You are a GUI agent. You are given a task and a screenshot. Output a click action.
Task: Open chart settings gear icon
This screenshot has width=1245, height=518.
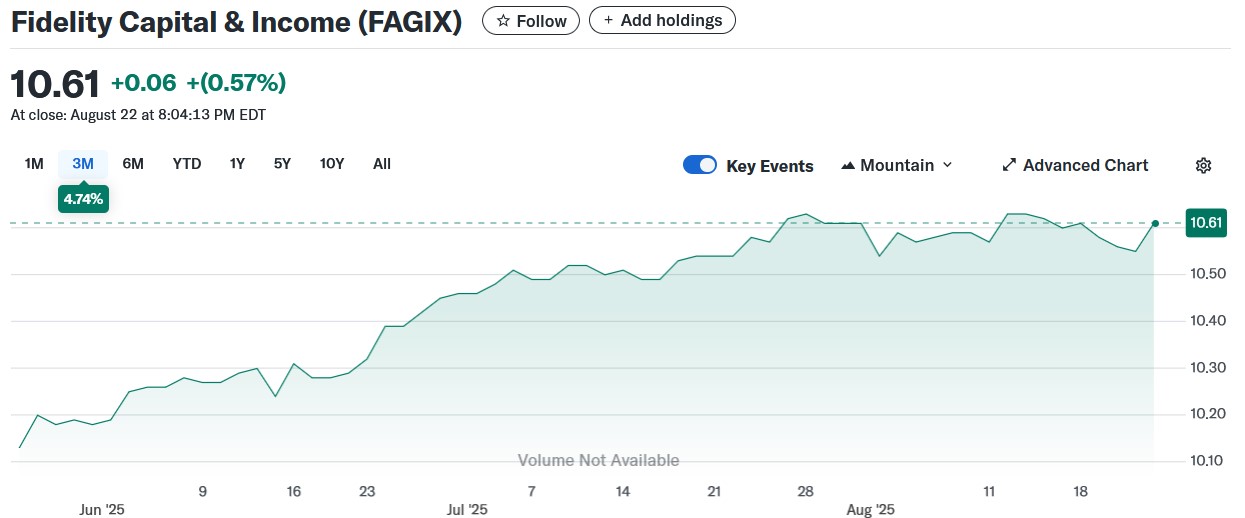pyautogui.click(x=1203, y=166)
